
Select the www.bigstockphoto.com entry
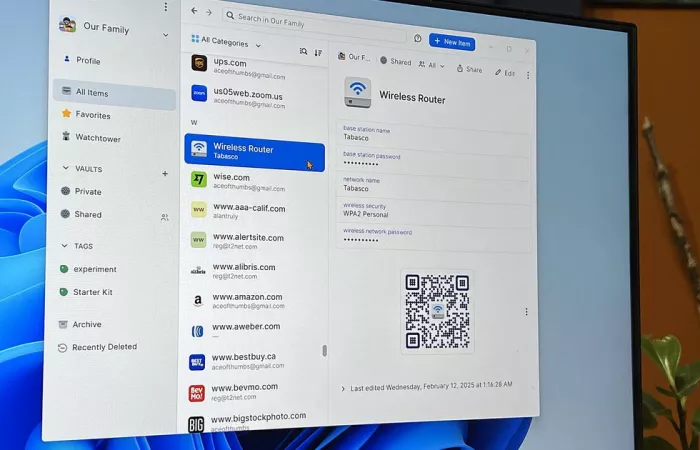click(254, 422)
